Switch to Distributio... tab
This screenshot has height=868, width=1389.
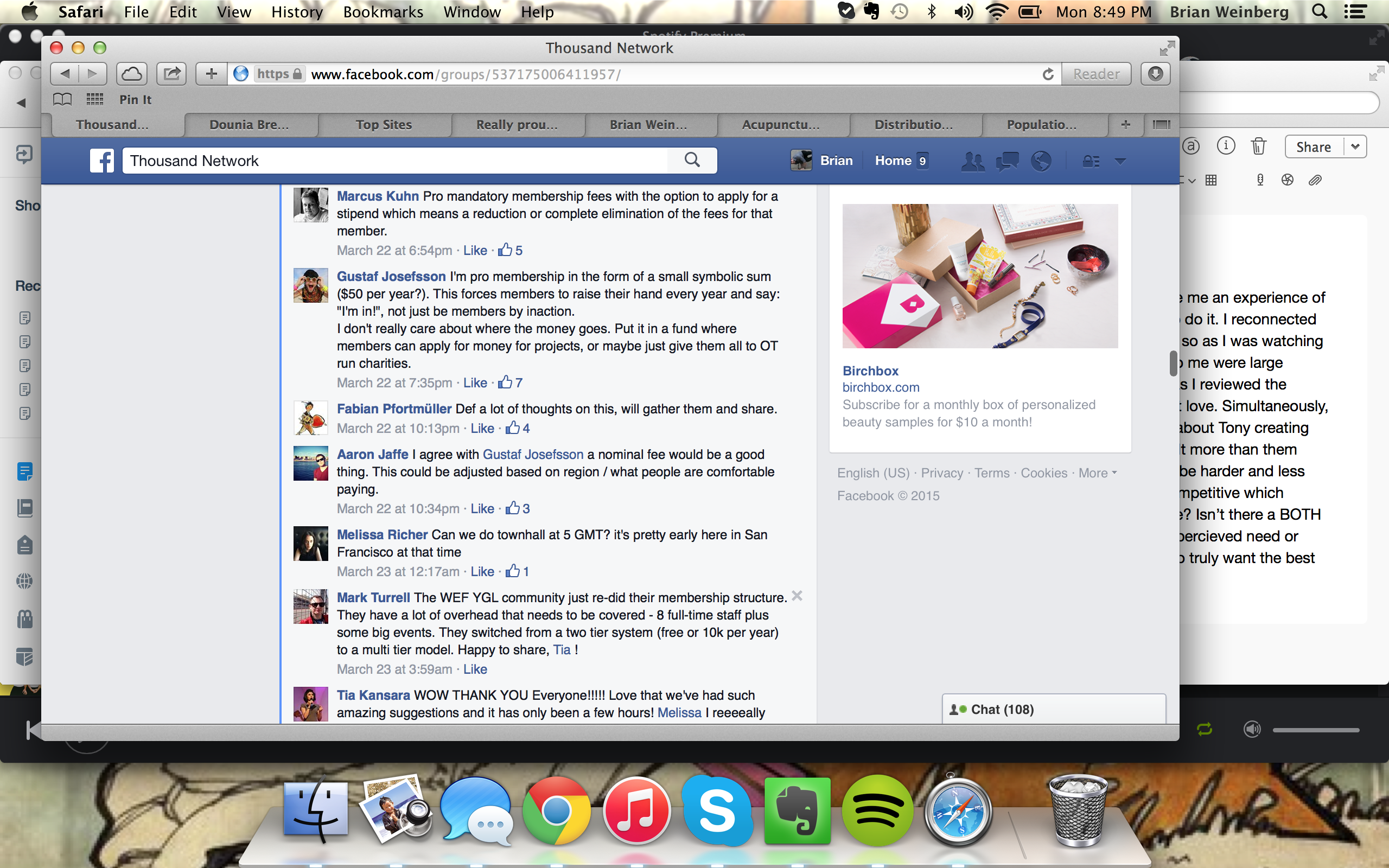[x=913, y=125]
